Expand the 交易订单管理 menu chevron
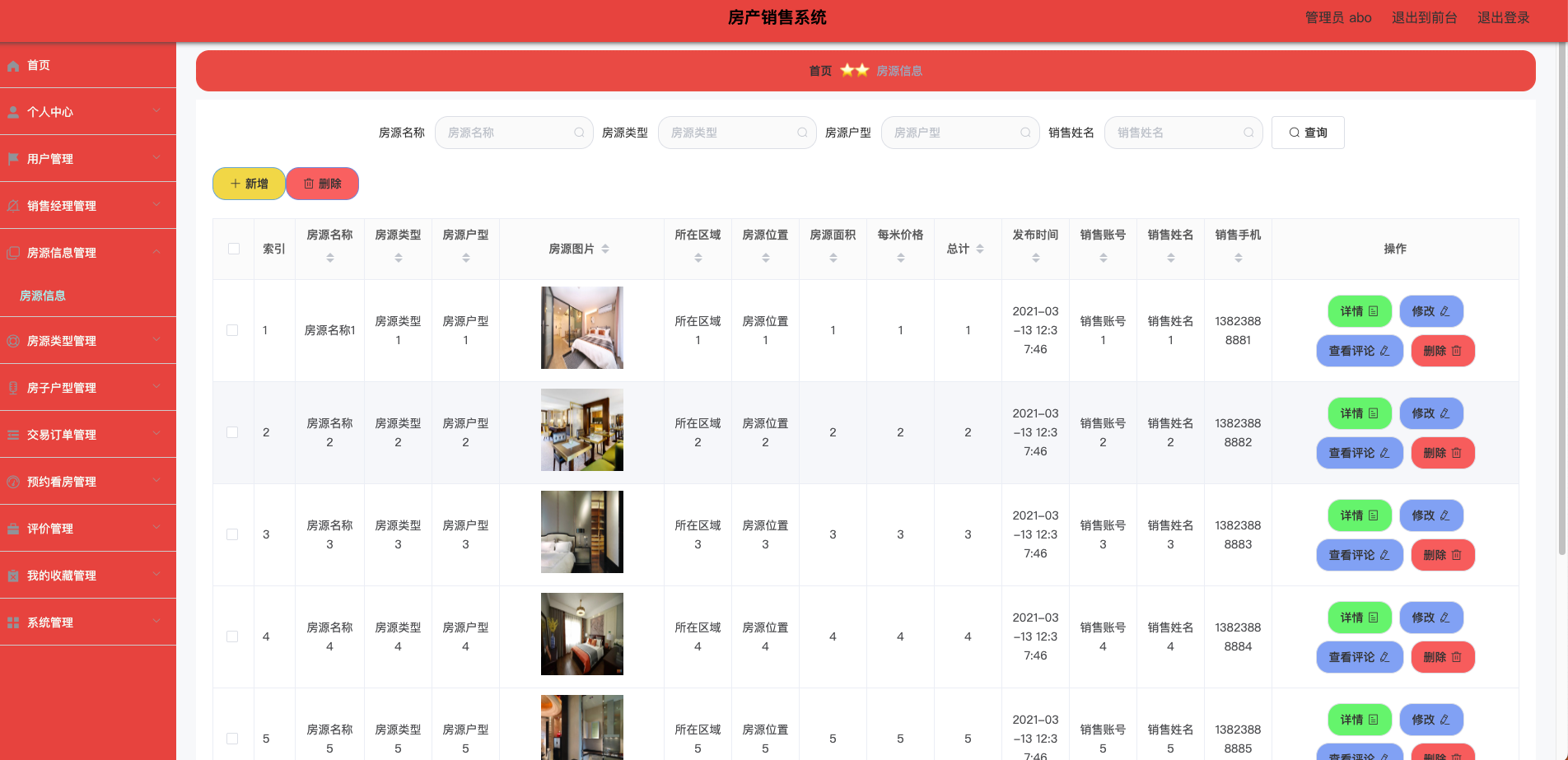1568x760 pixels. (x=156, y=433)
